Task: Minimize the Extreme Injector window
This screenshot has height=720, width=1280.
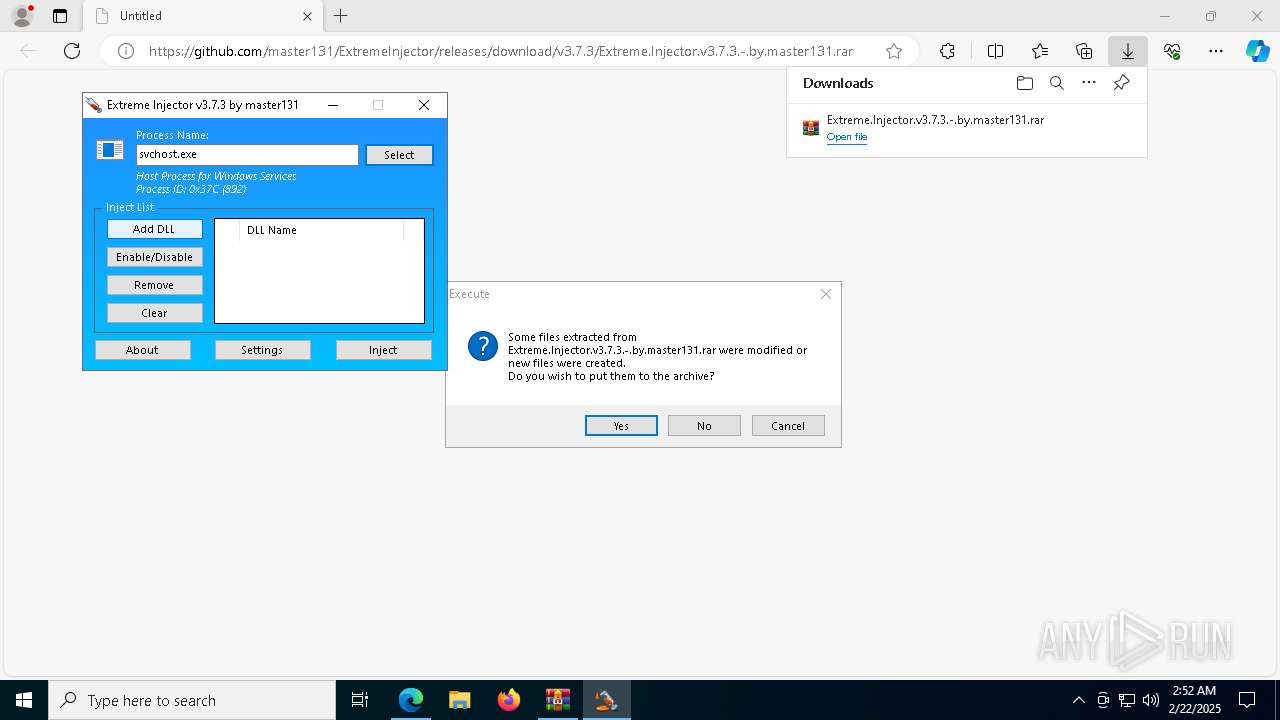Action: coord(333,105)
